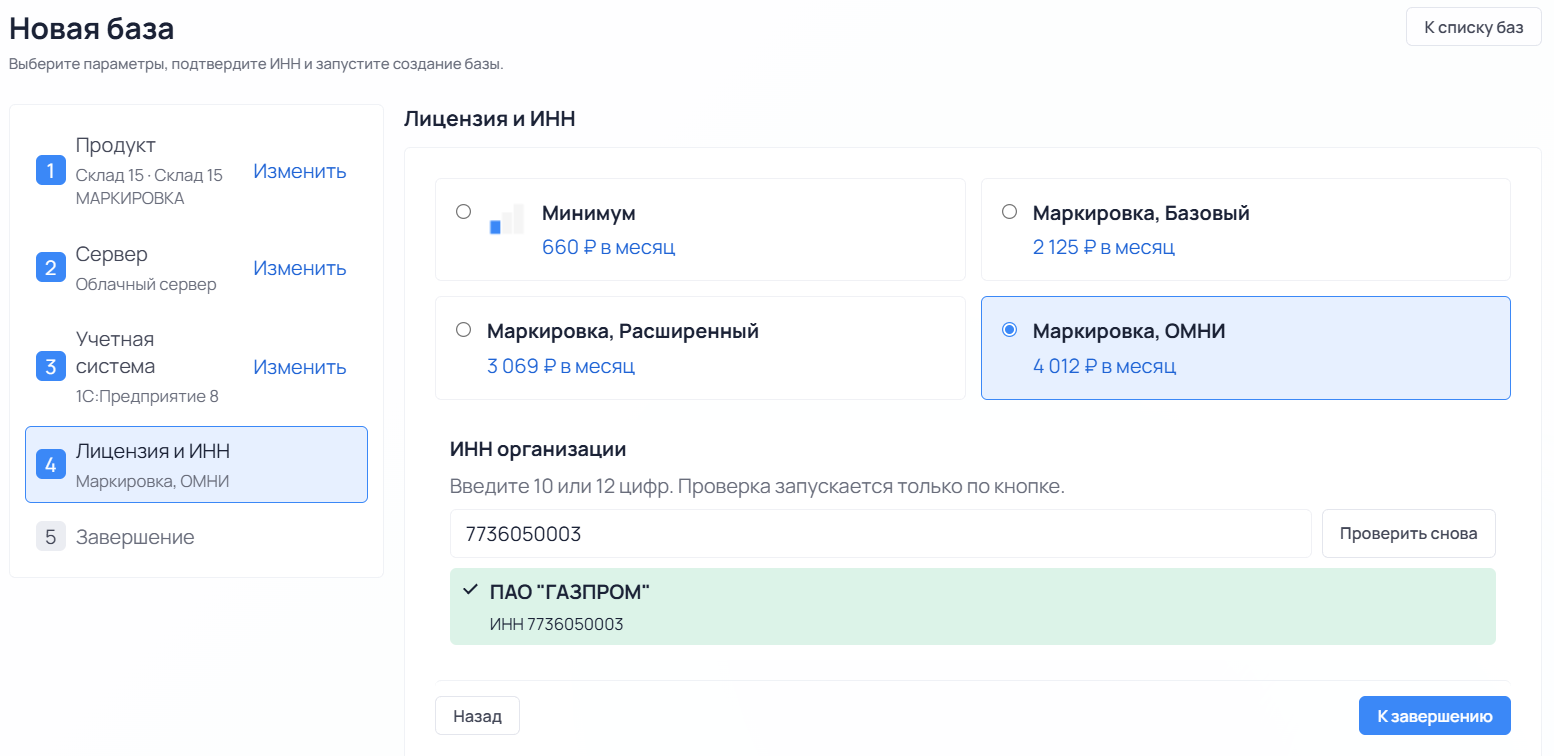Click the 660 ₽ в месяц price

[609, 247]
